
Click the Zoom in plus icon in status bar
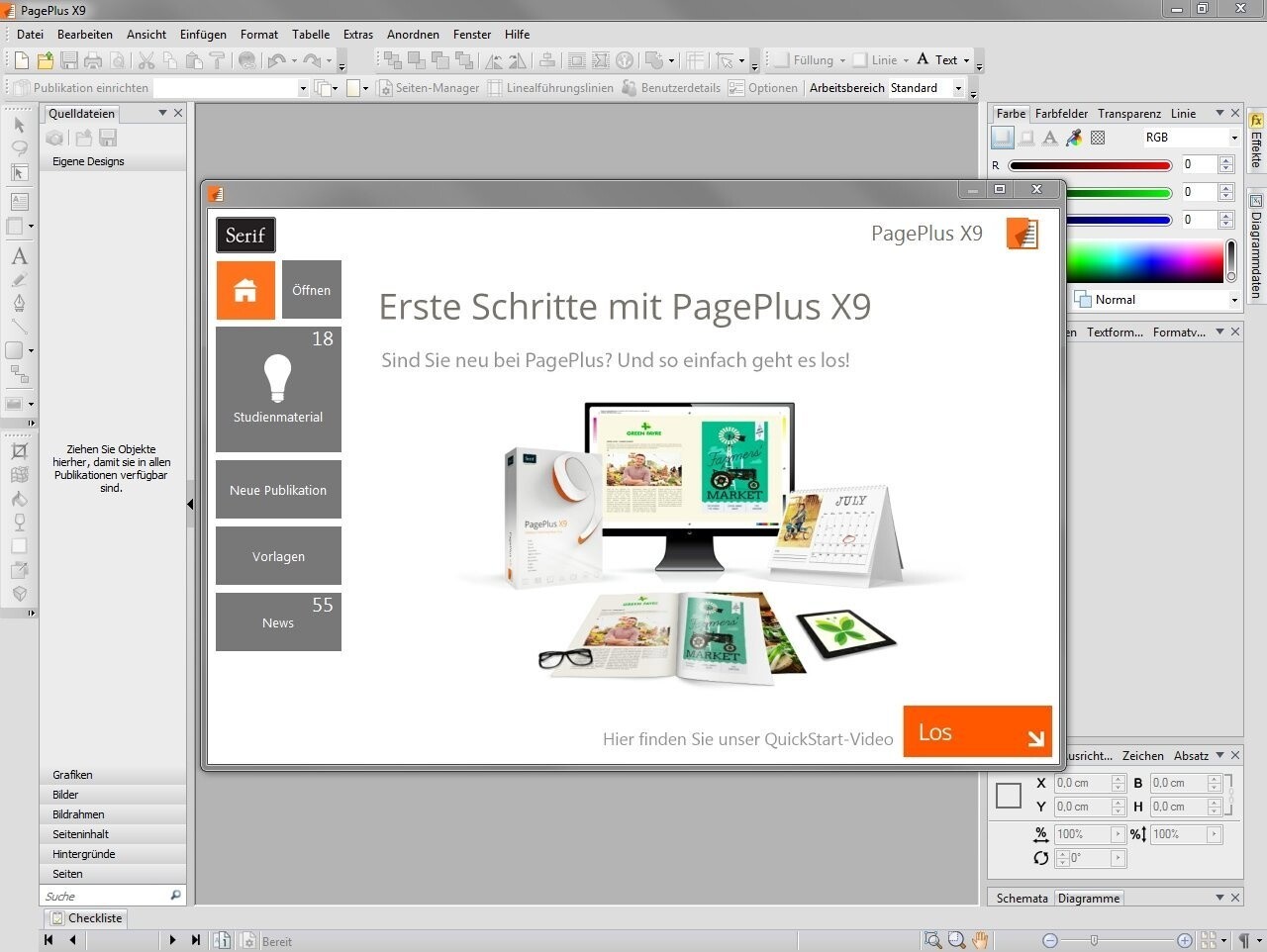pos(1185,940)
